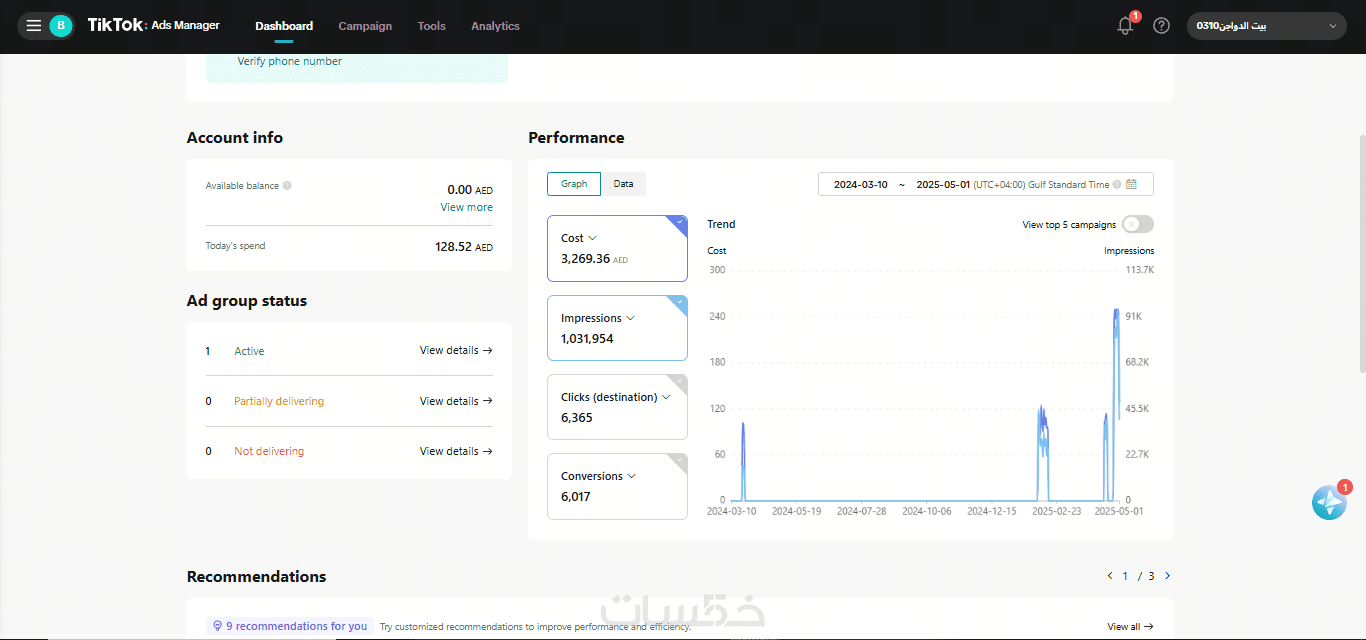Viewport: 1366px width, 640px height.
Task: Click the notification bell icon
Action: pyautogui.click(x=1125, y=26)
